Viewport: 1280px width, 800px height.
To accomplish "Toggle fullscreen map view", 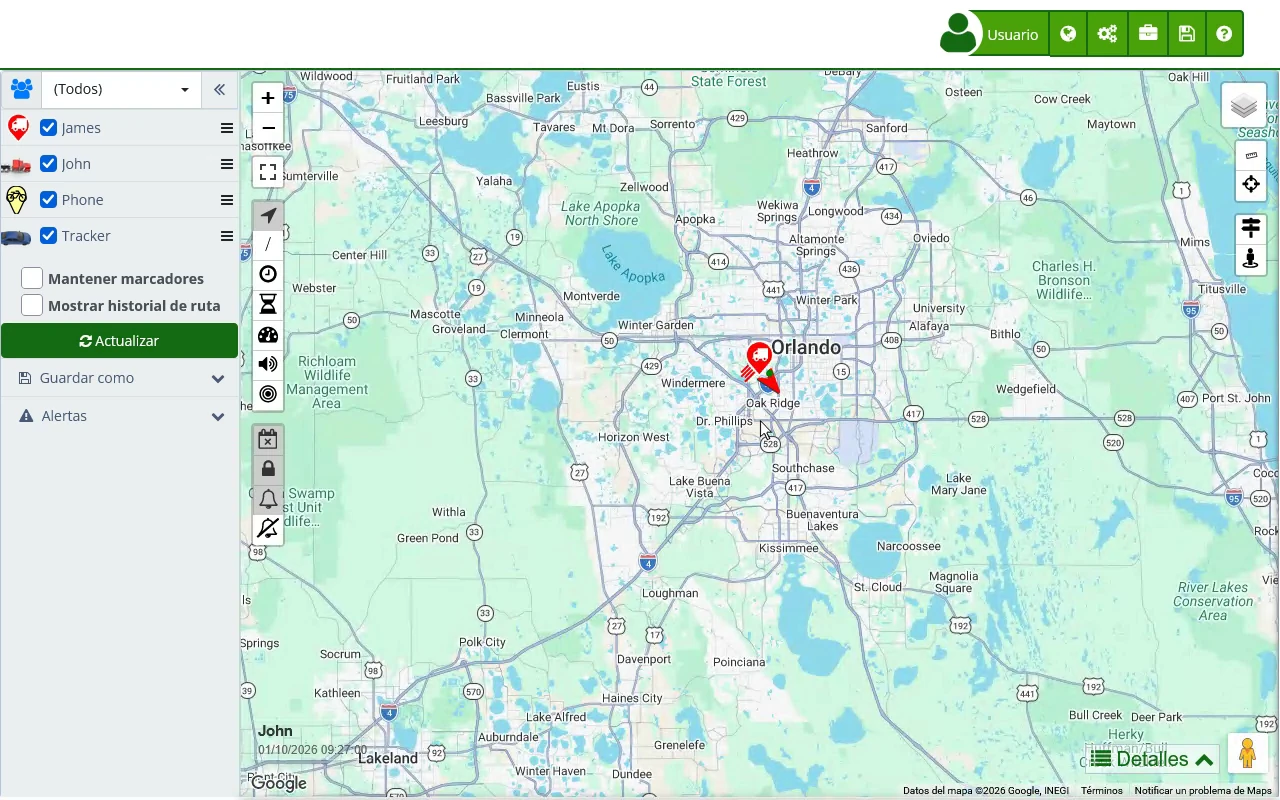I will click(x=268, y=172).
